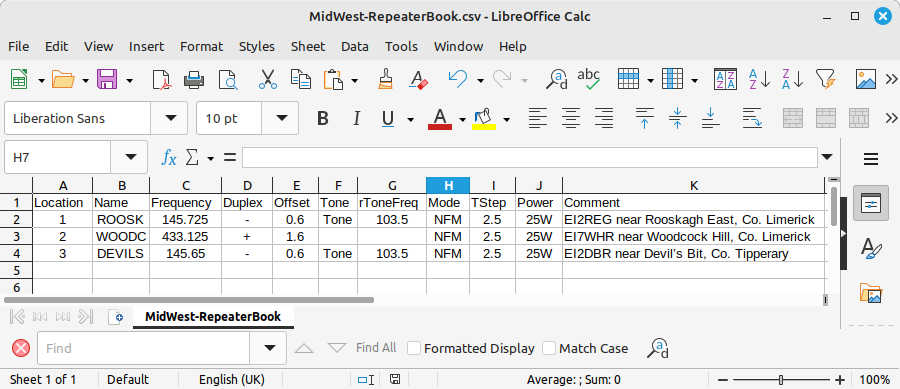Center text horizontally
Screen dimensions: 900x389
coord(571,118)
